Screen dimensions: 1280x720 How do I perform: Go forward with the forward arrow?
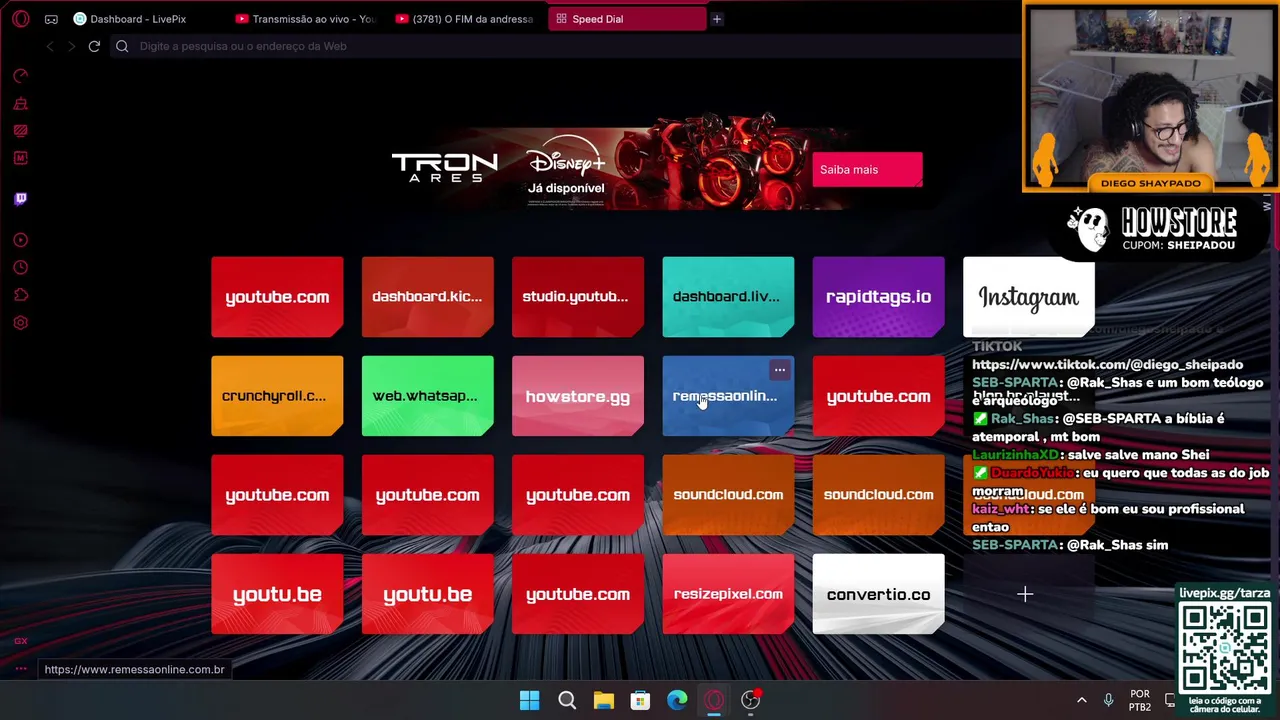click(x=71, y=46)
